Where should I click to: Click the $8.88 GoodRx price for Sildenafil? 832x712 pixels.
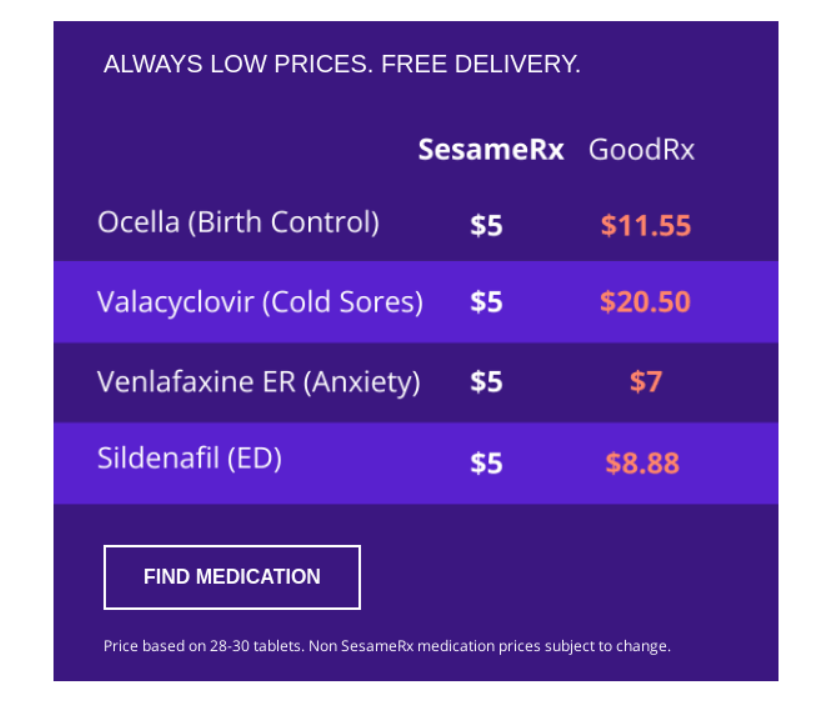pyautogui.click(x=640, y=463)
